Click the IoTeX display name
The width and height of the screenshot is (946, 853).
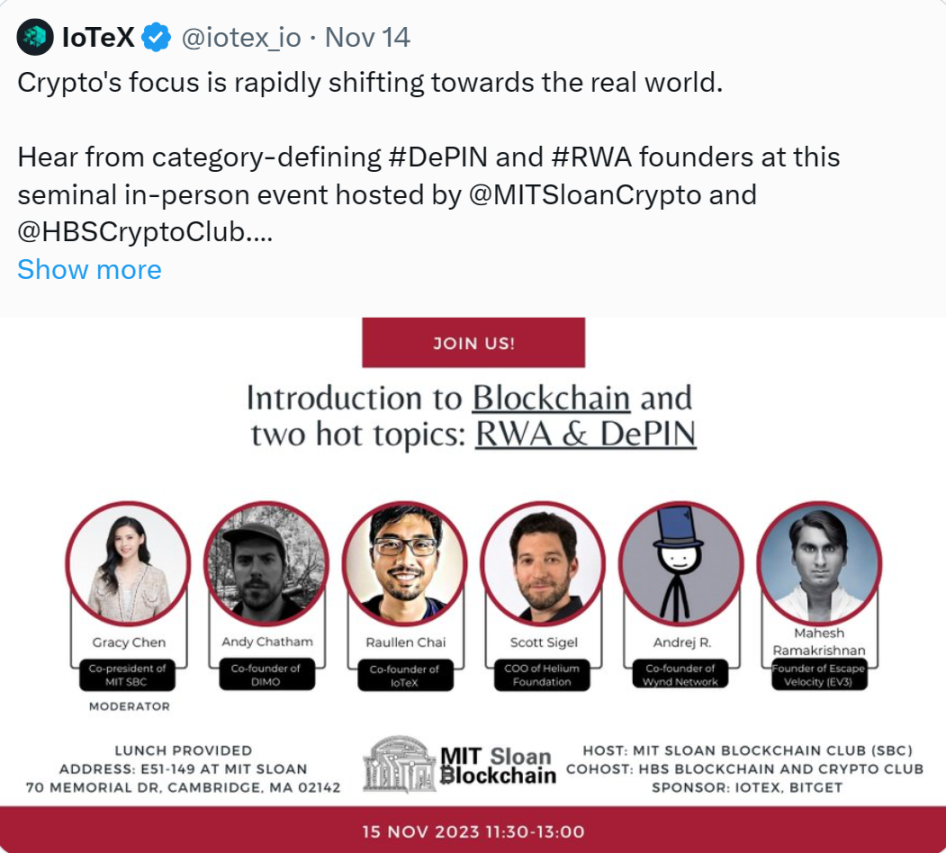click(98, 37)
